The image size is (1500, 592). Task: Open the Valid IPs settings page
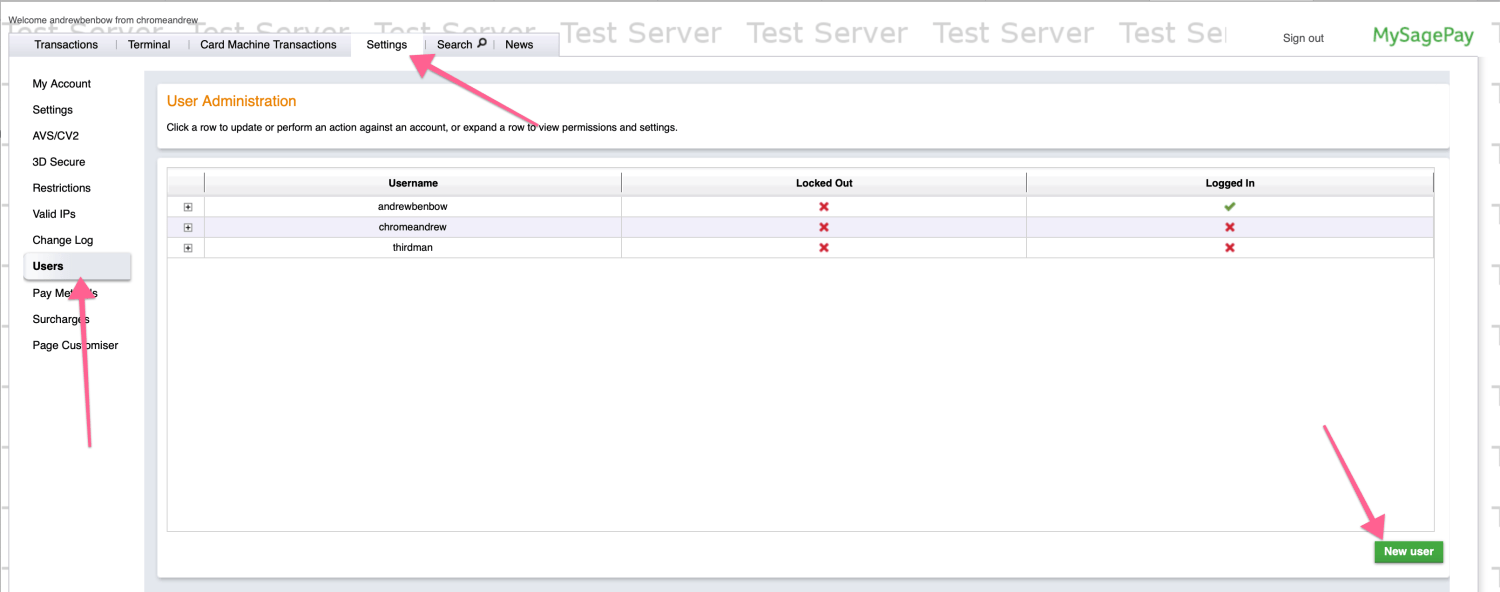pyautogui.click(x=53, y=213)
